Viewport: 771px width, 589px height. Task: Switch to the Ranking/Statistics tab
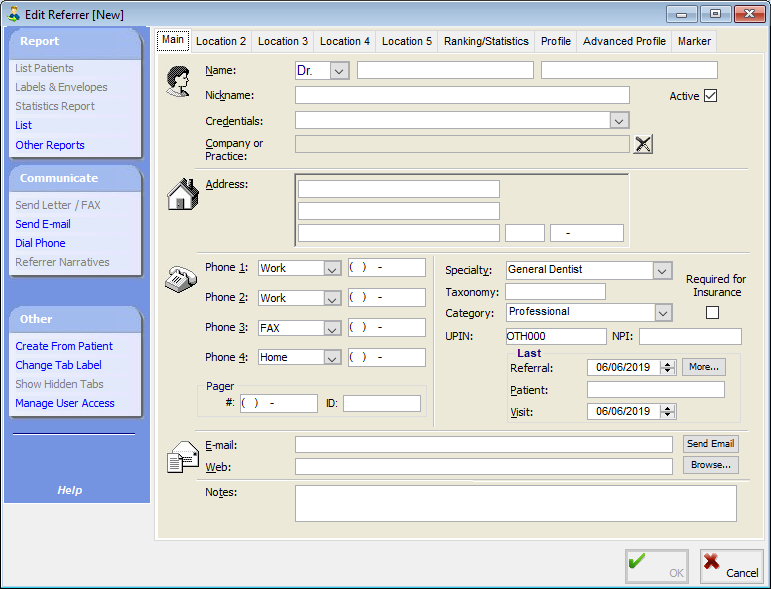pos(486,41)
